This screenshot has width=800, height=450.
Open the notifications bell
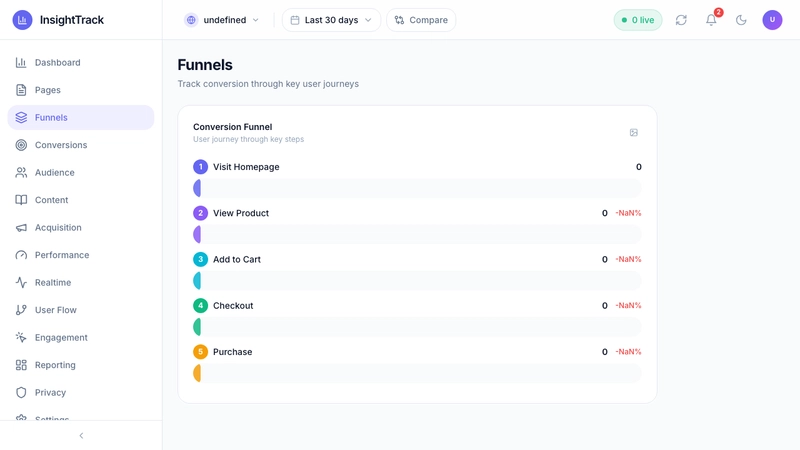pyautogui.click(x=711, y=20)
